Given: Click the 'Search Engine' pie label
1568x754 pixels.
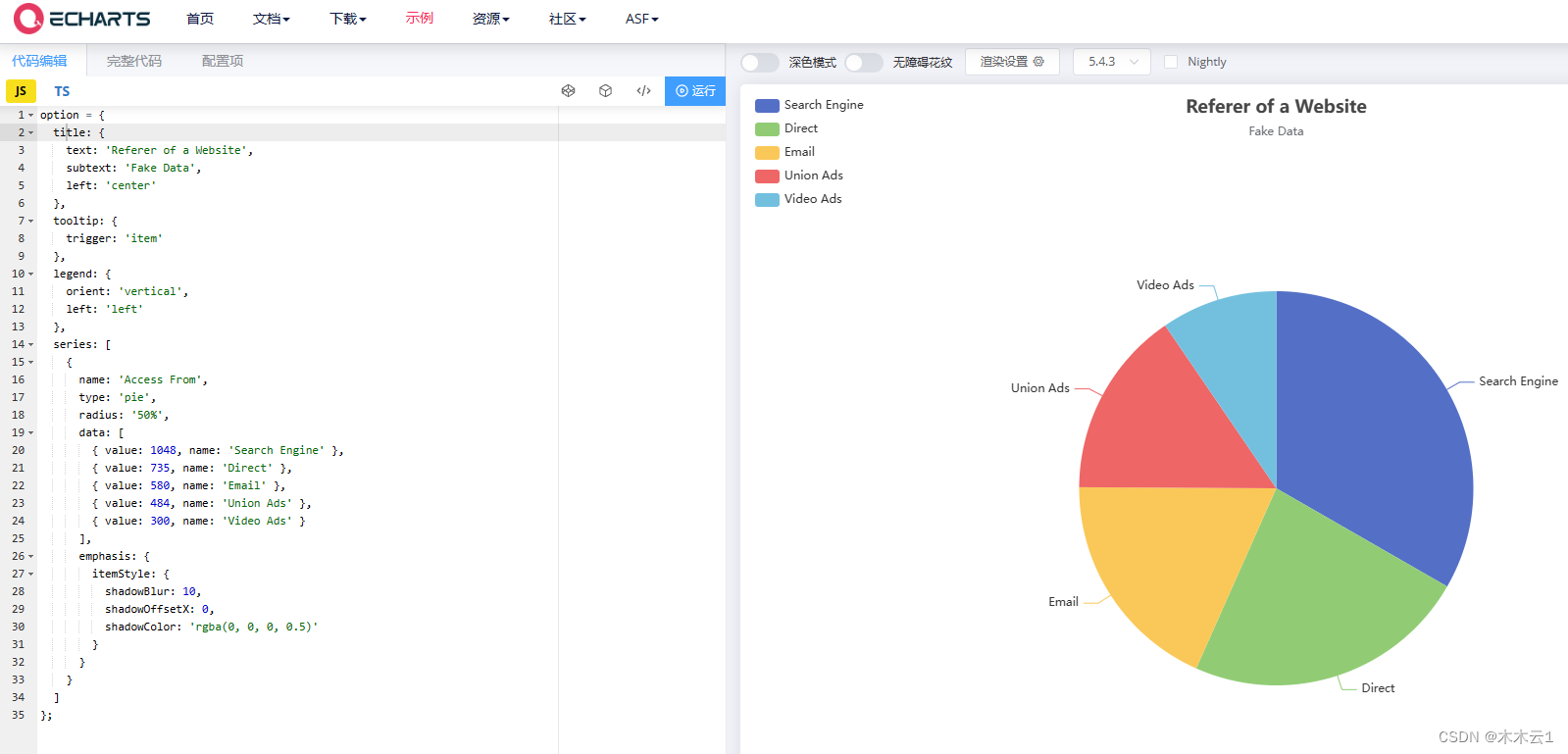Looking at the screenshot, I should coord(1518,381).
